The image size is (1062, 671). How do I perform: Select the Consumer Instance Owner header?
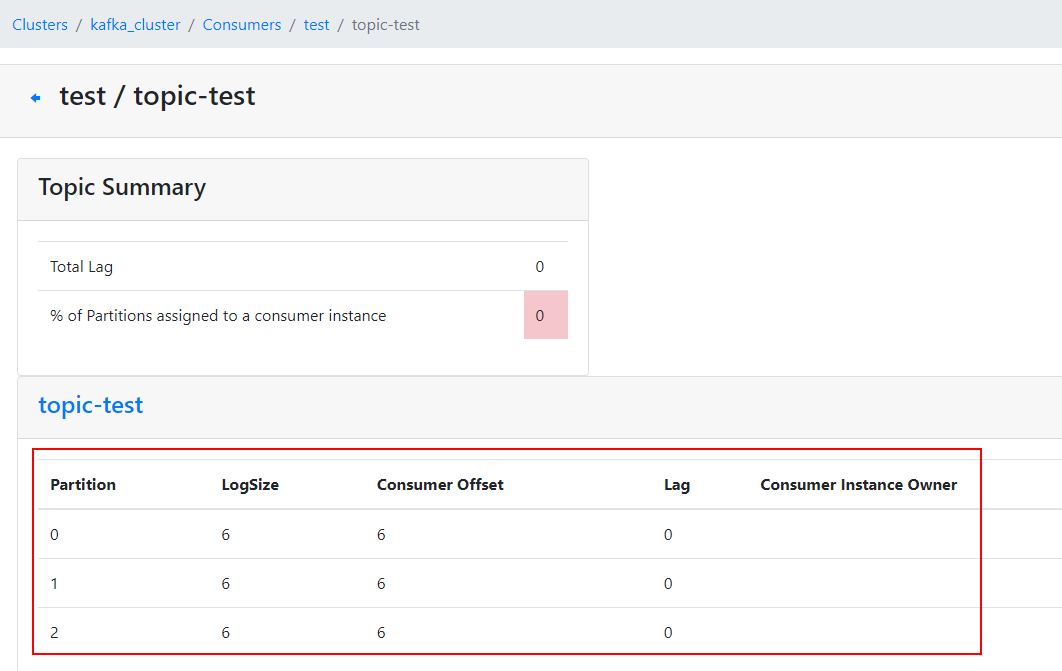[858, 485]
